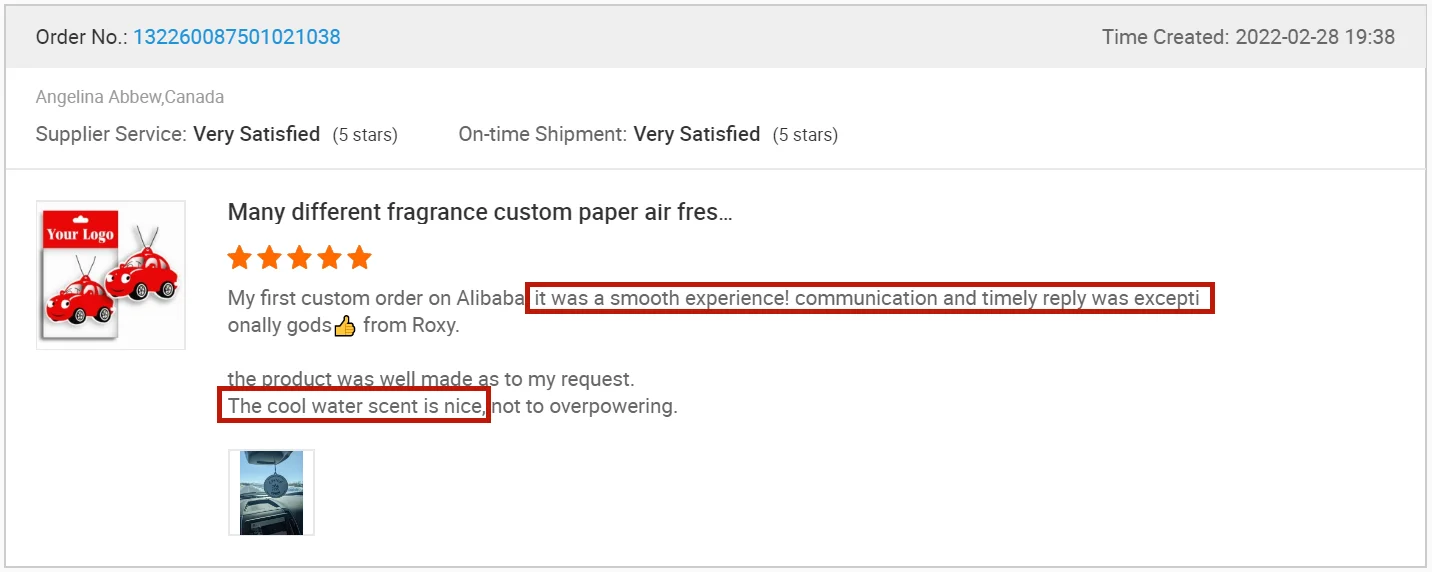
Task: Click '(5 stars)' beside Supplier Service
Action: pyautogui.click(x=365, y=134)
